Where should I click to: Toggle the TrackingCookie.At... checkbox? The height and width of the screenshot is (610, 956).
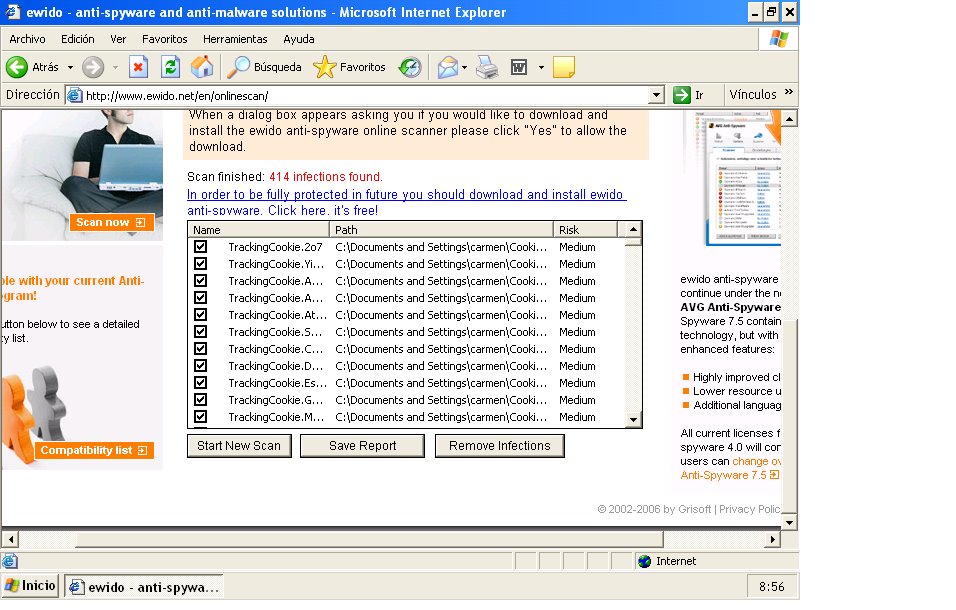coord(201,315)
